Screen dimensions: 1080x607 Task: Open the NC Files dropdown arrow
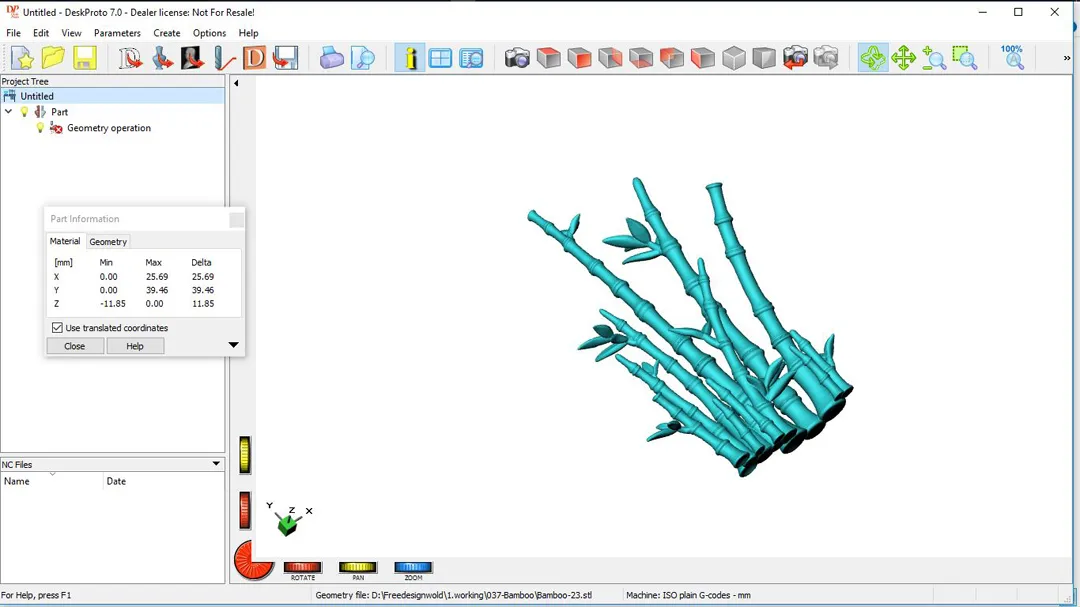click(216, 464)
